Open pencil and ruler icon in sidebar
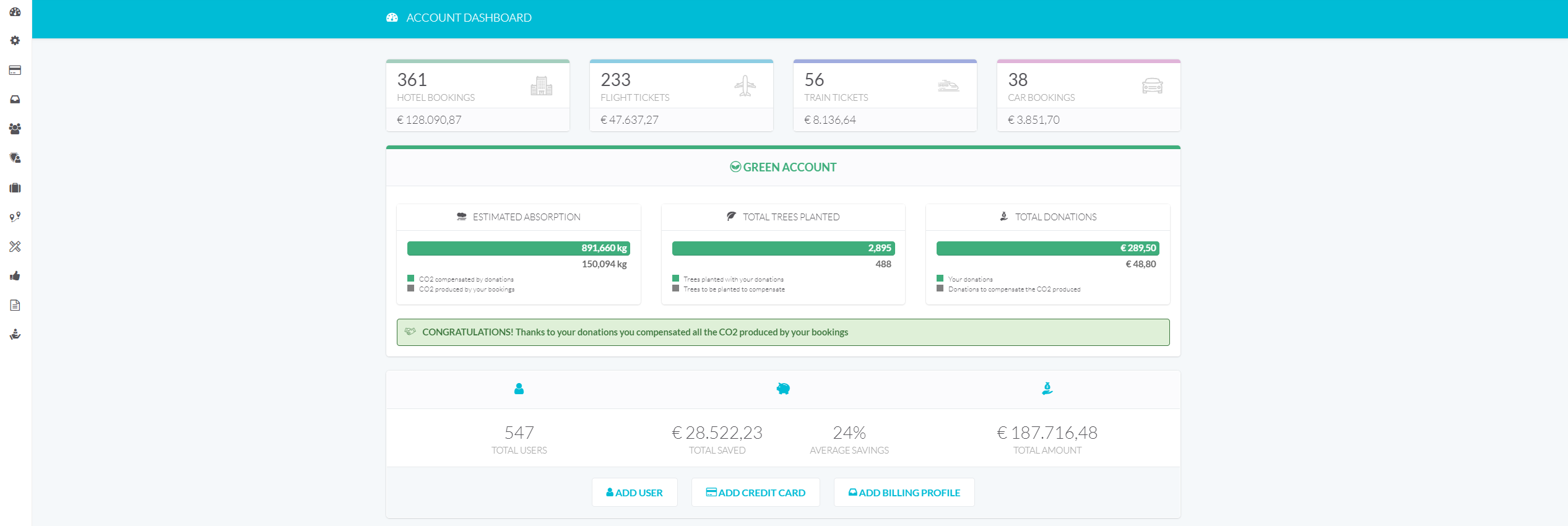This screenshot has width=1568, height=526. [x=15, y=246]
